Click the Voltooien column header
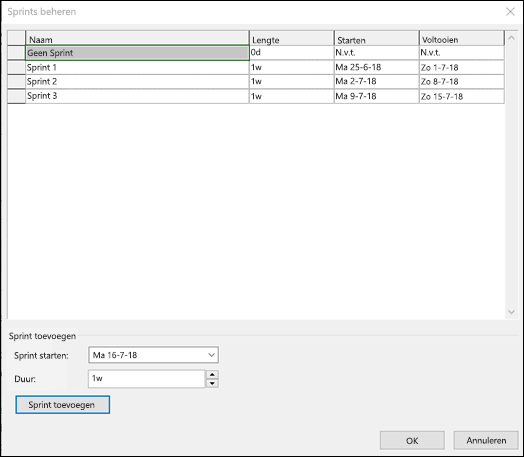 [x=462, y=38]
